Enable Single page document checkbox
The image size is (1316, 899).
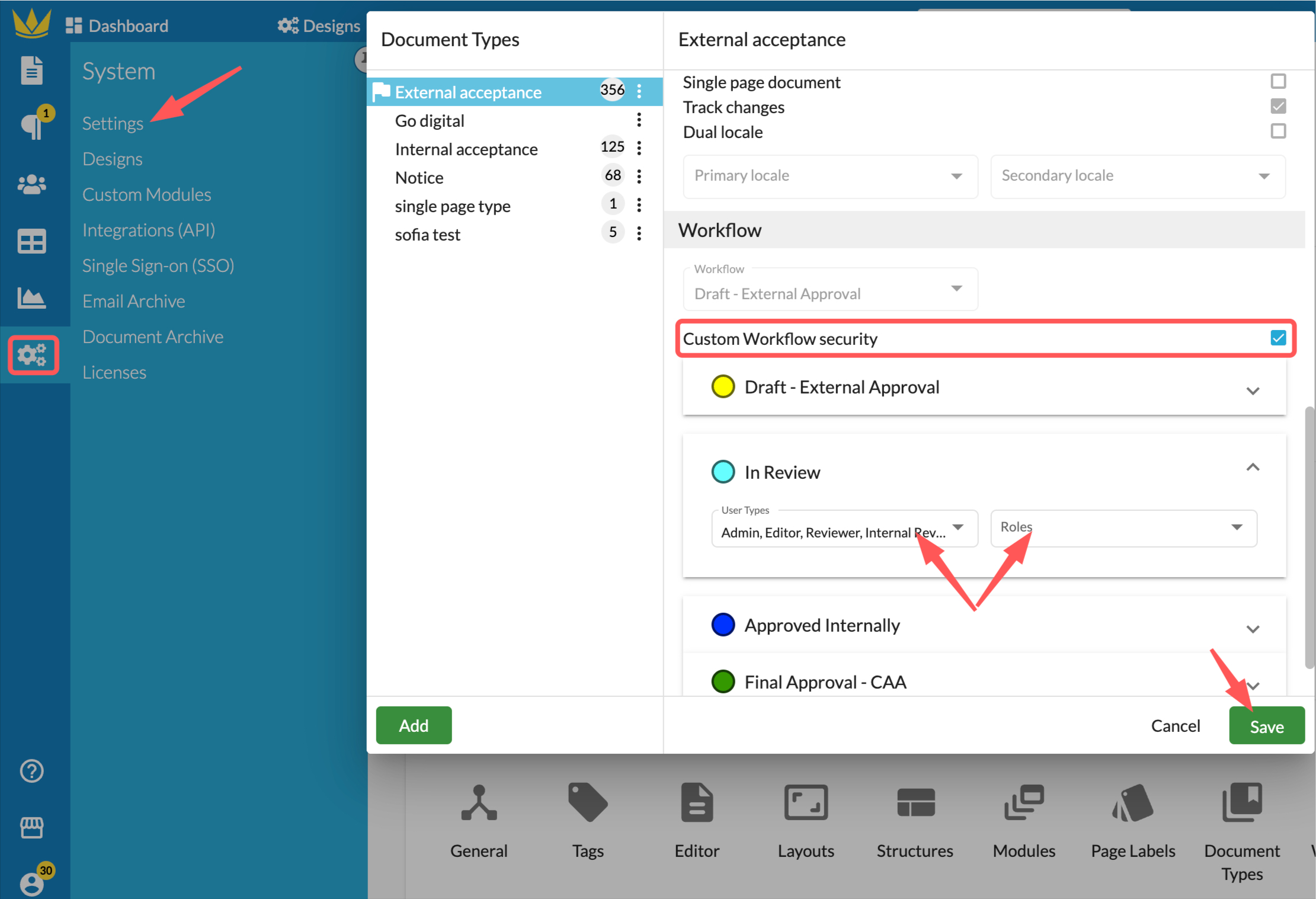click(1278, 81)
